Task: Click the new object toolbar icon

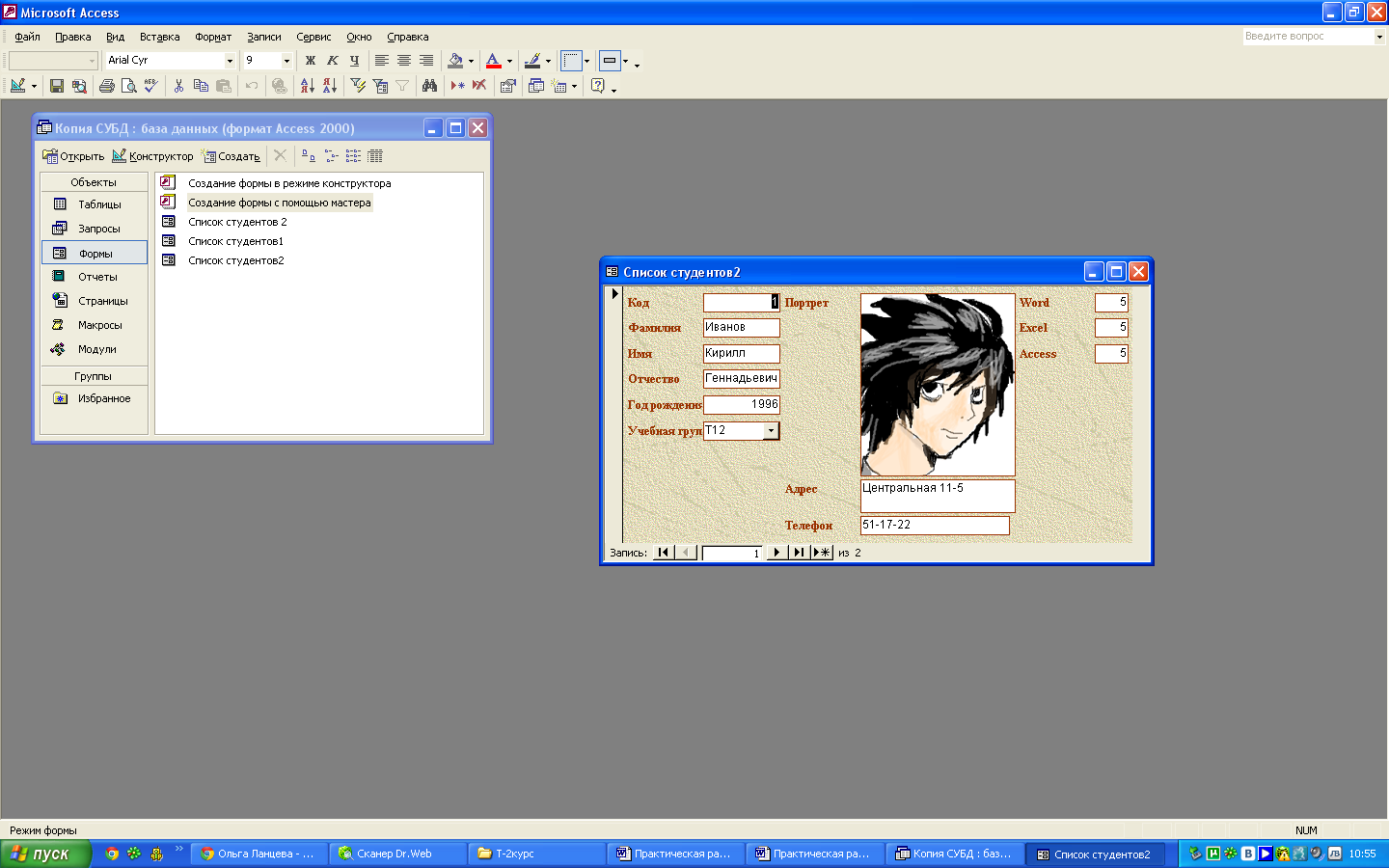Action: pyautogui.click(x=559, y=86)
